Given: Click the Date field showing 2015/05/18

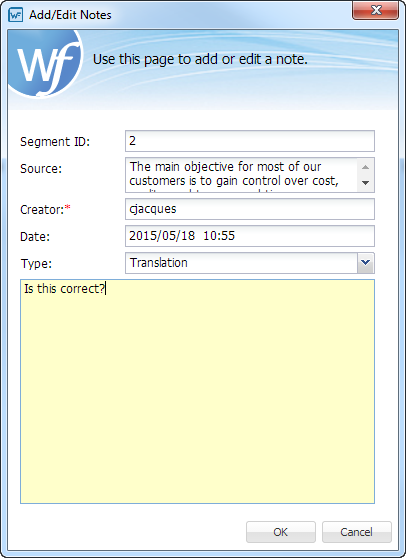Looking at the screenshot, I should click(250, 236).
